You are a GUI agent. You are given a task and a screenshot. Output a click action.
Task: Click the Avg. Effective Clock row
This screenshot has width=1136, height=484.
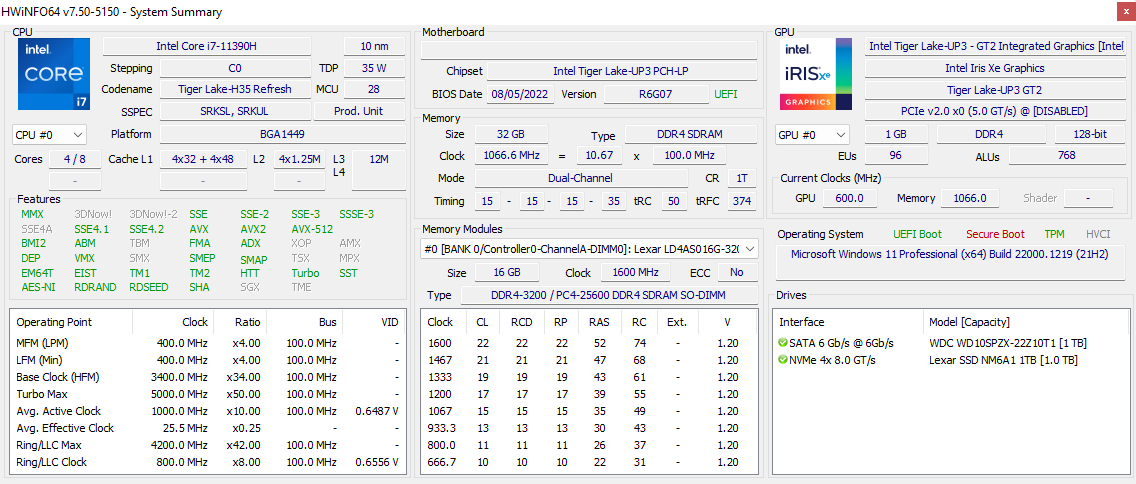pyautogui.click(x=207, y=428)
